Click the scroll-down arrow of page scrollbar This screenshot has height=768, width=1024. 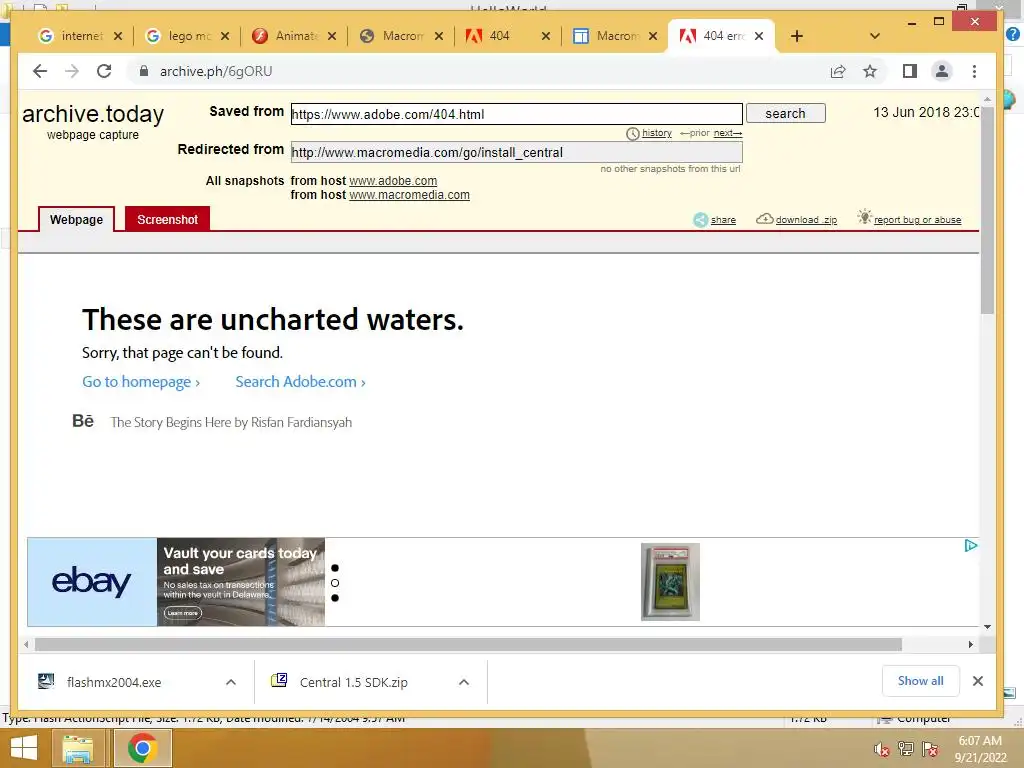click(987, 627)
